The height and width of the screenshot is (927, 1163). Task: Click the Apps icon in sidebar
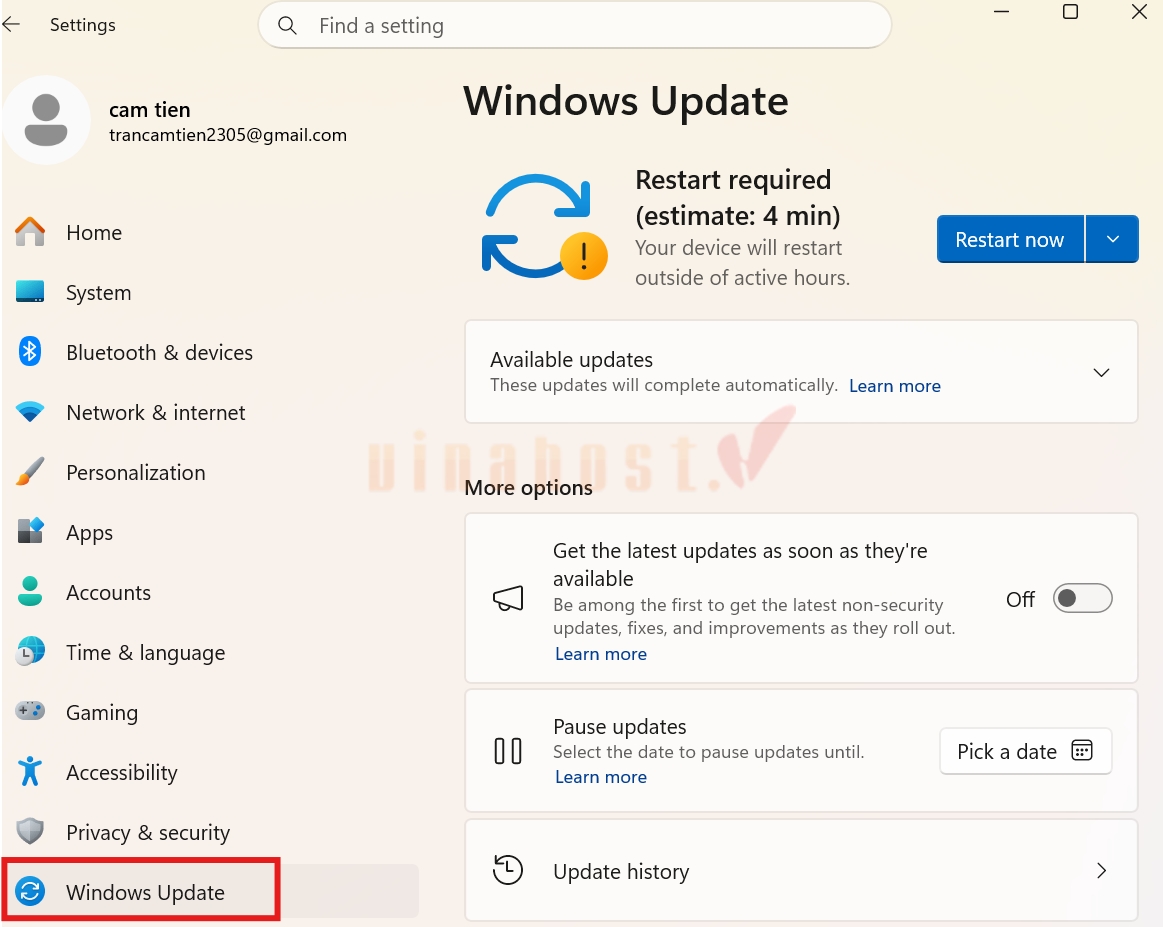(x=30, y=531)
